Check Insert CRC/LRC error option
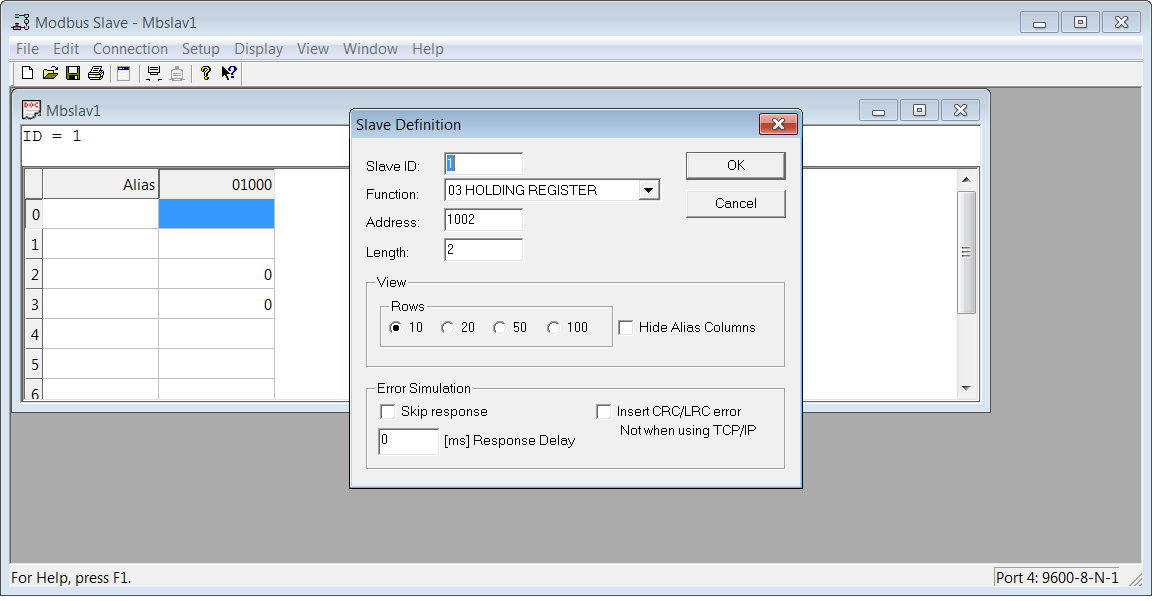The width and height of the screenshot is (1152, 601). pos(603,411)
